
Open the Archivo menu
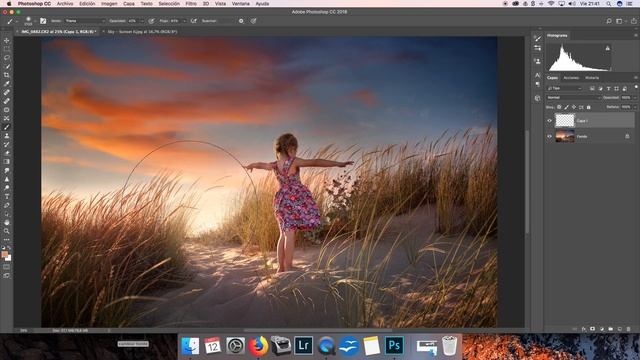pyautogui.click(x=65, y=4)
